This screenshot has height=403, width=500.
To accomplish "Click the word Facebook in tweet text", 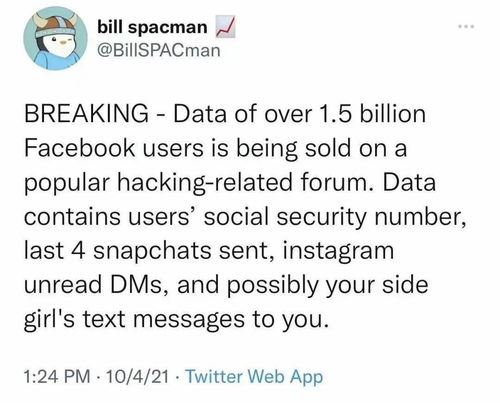I will click(x=79, y=148).
